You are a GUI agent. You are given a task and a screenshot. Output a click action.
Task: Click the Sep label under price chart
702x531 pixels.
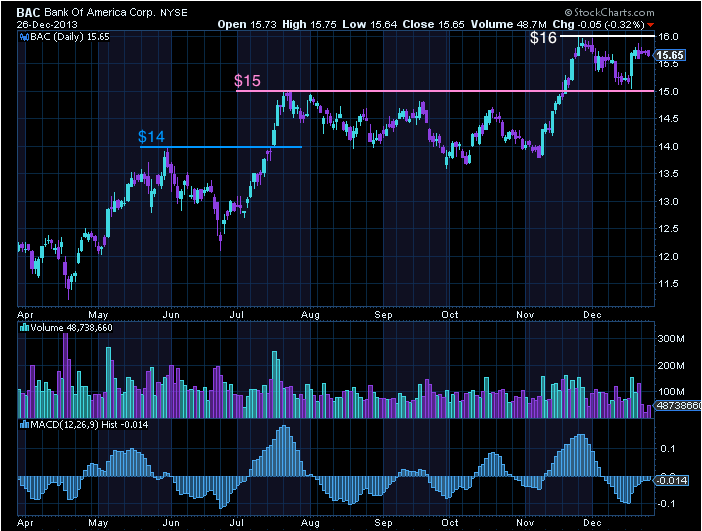tap(383, 315)
